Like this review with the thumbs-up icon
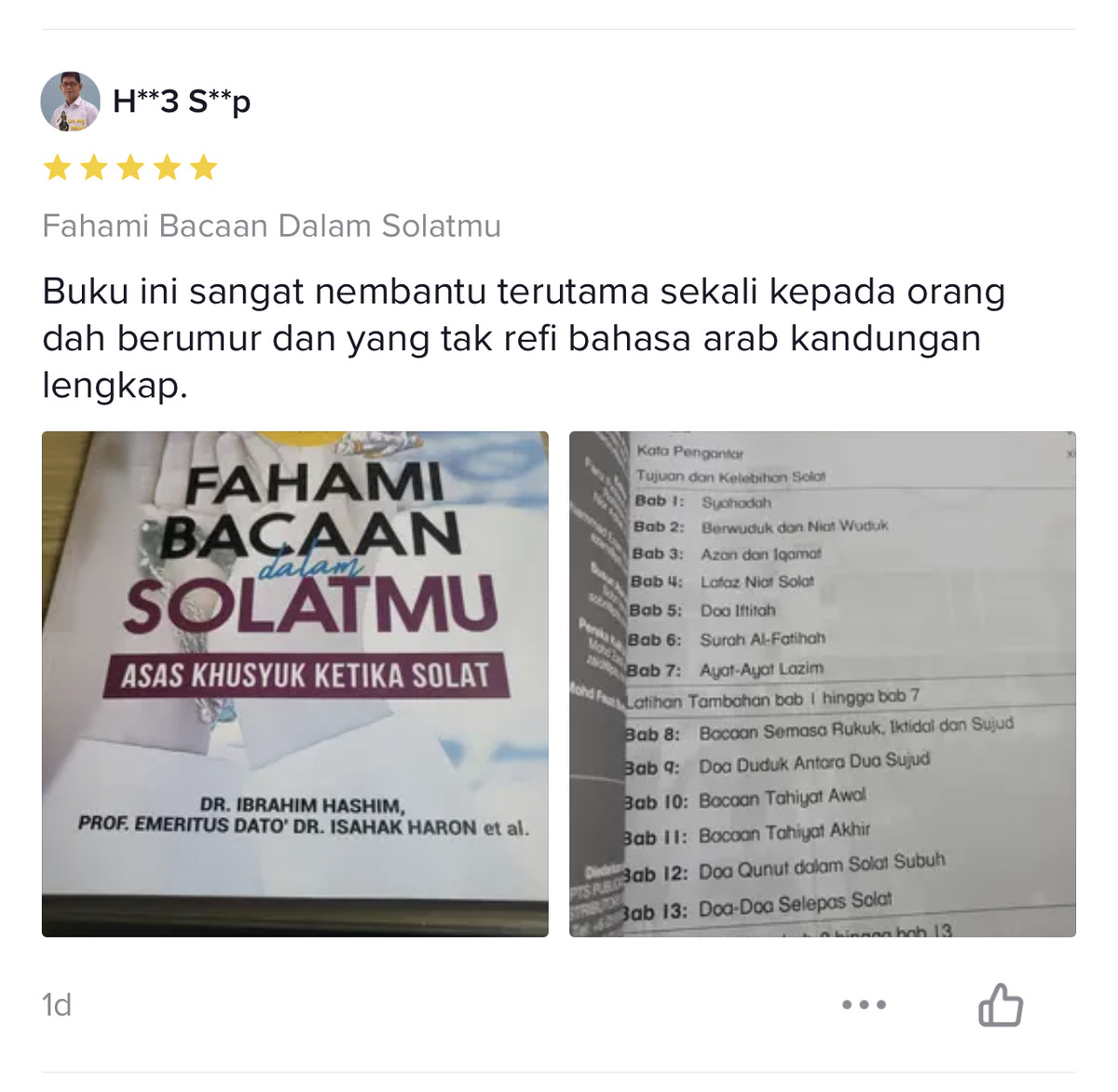 (x=1001, y=1004)
